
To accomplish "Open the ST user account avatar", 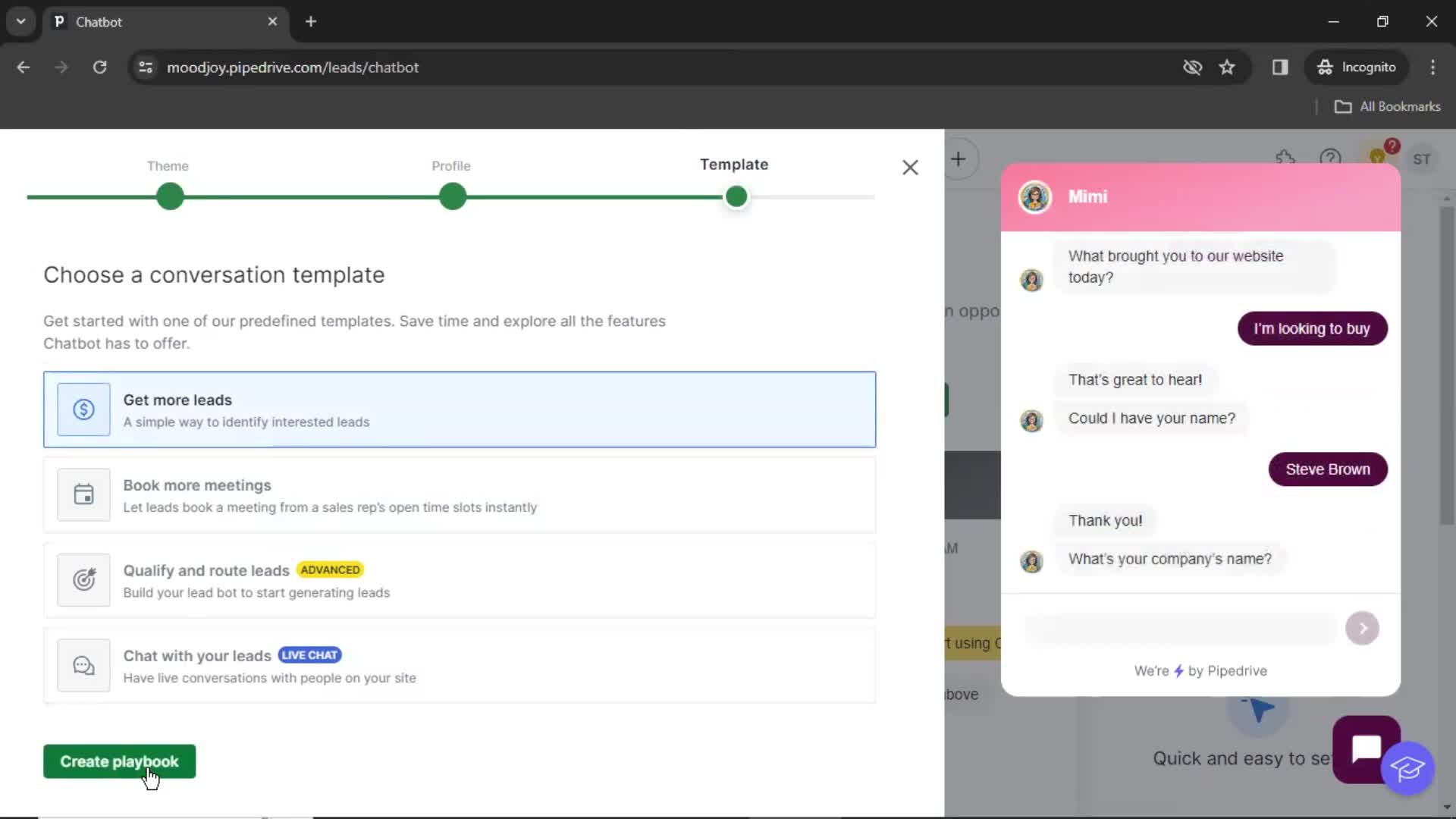I will (1422, 159).
